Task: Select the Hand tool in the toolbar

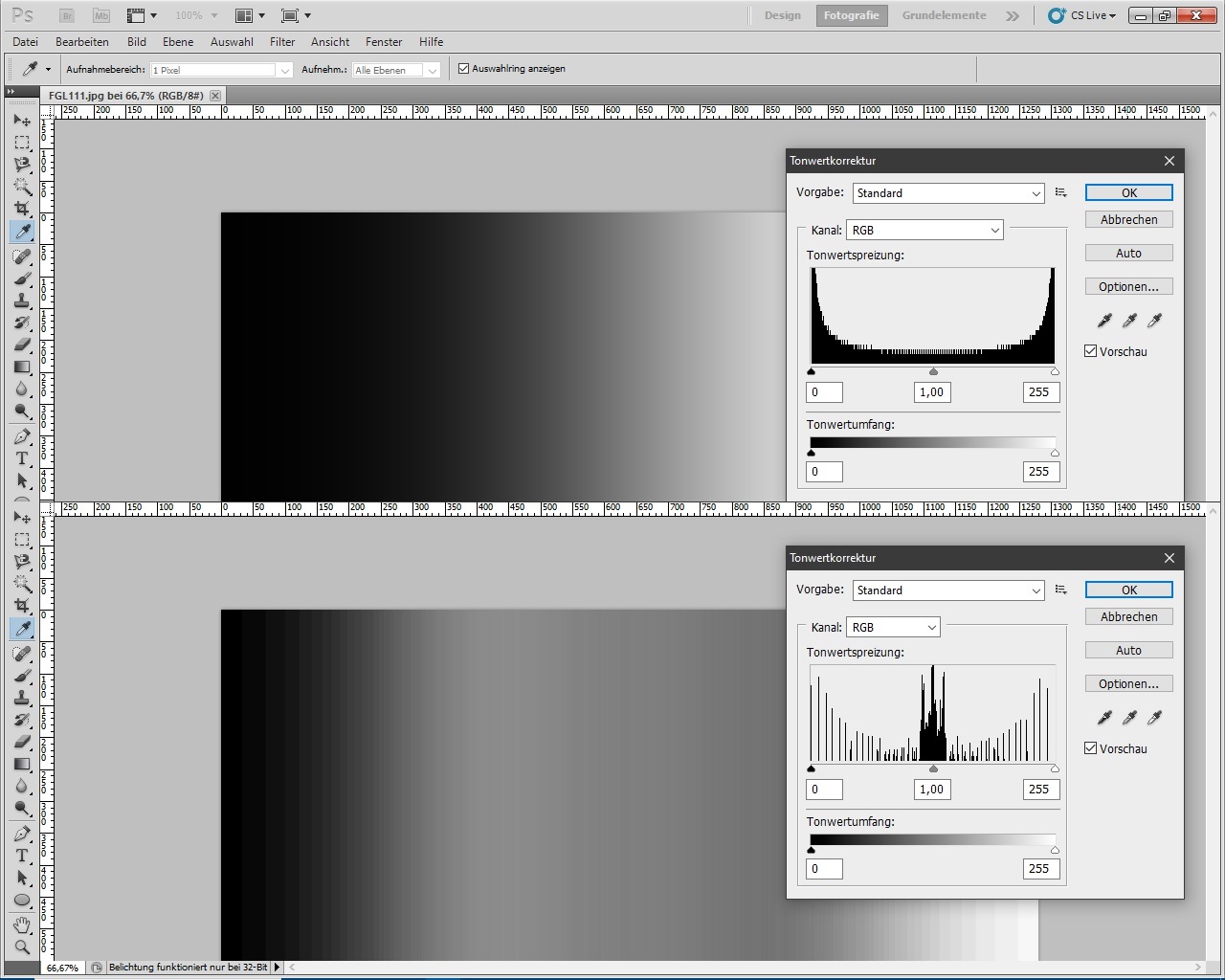Action: pos(22,924)
